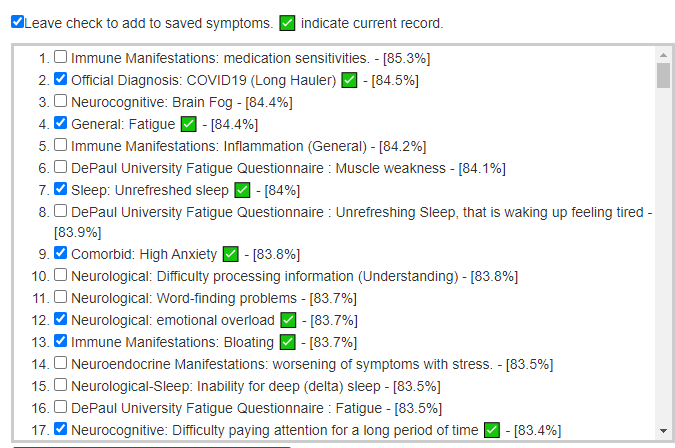The height and width of the screenshot is (448, 675).
Task: Uncheck 'Leave check to add to saved symptoms'
Action: [x=18, y=22]
